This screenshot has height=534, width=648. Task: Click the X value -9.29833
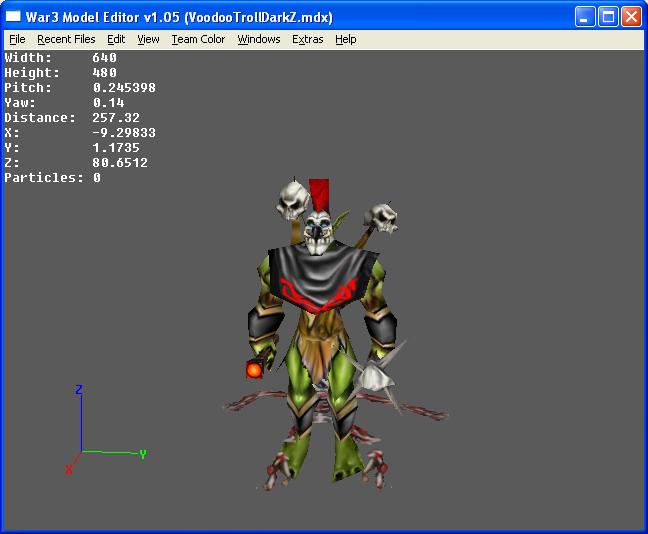[124, 133]
